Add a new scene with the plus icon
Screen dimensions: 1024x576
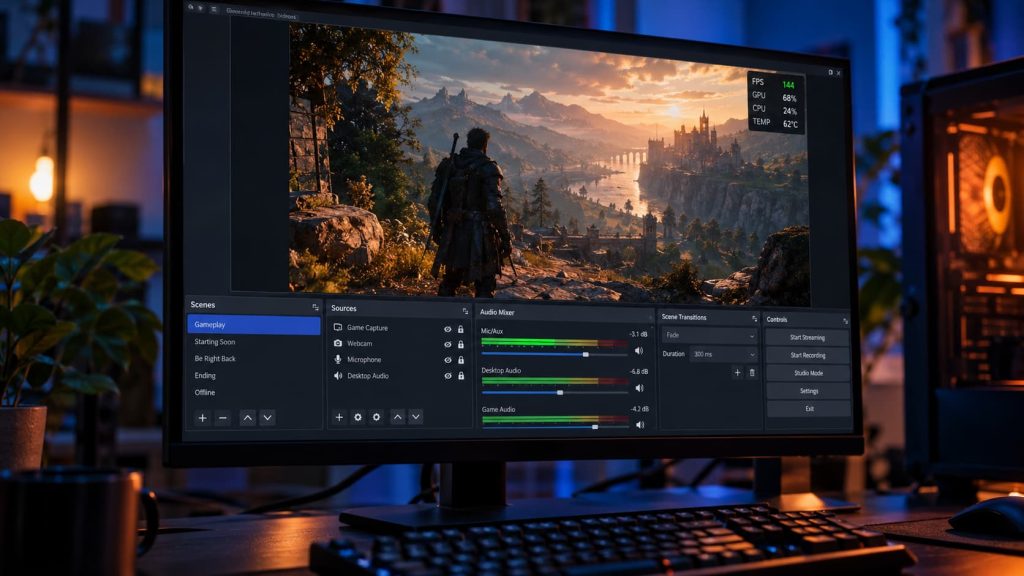tap(202, 418)
